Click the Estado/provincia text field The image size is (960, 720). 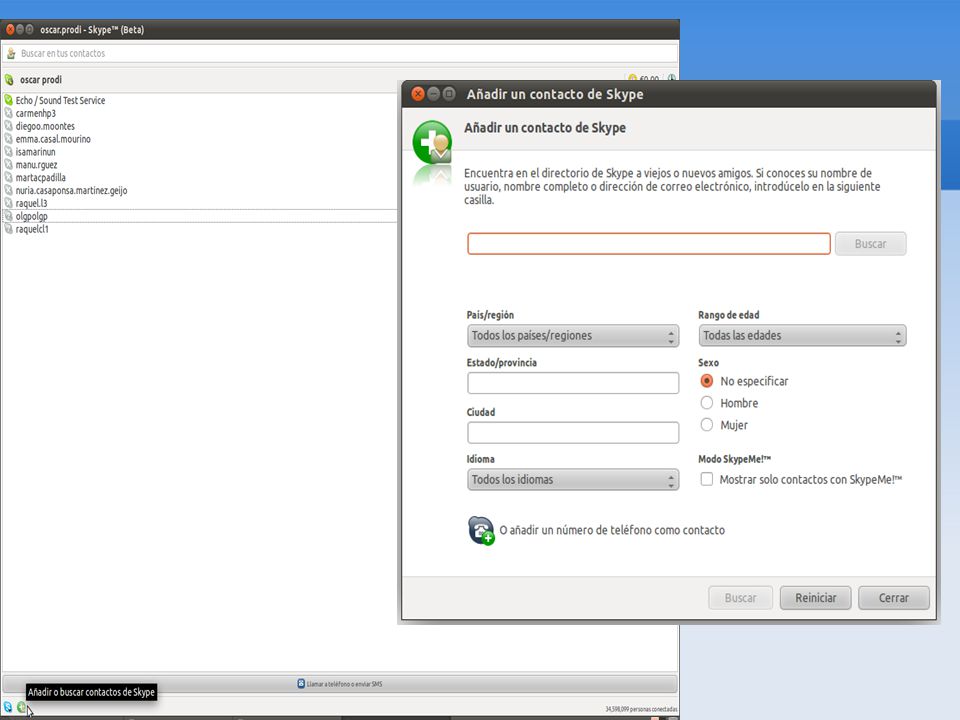[x=573, y=383]
